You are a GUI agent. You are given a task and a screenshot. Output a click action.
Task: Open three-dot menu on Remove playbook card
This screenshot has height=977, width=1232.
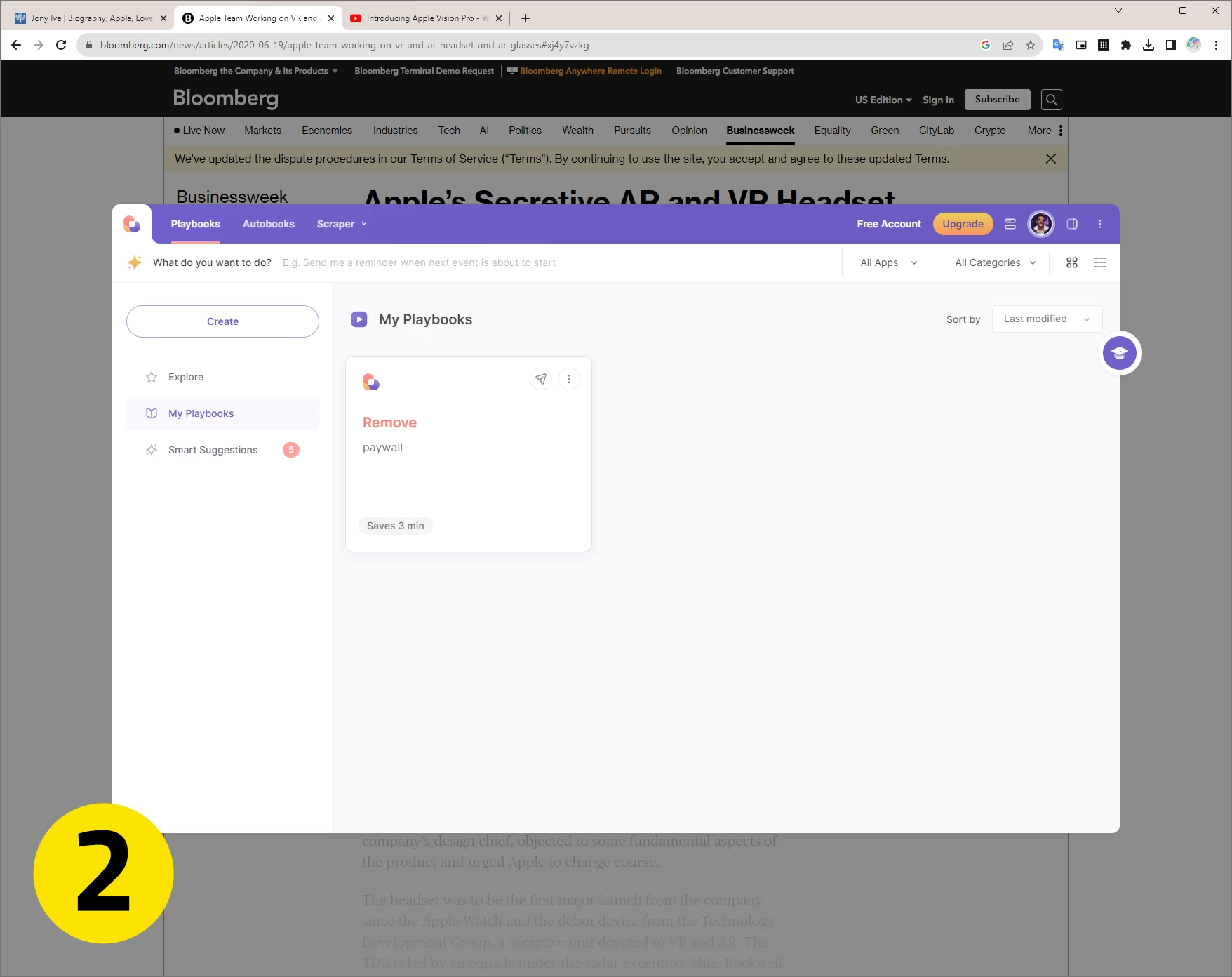(x=569, y=379)
